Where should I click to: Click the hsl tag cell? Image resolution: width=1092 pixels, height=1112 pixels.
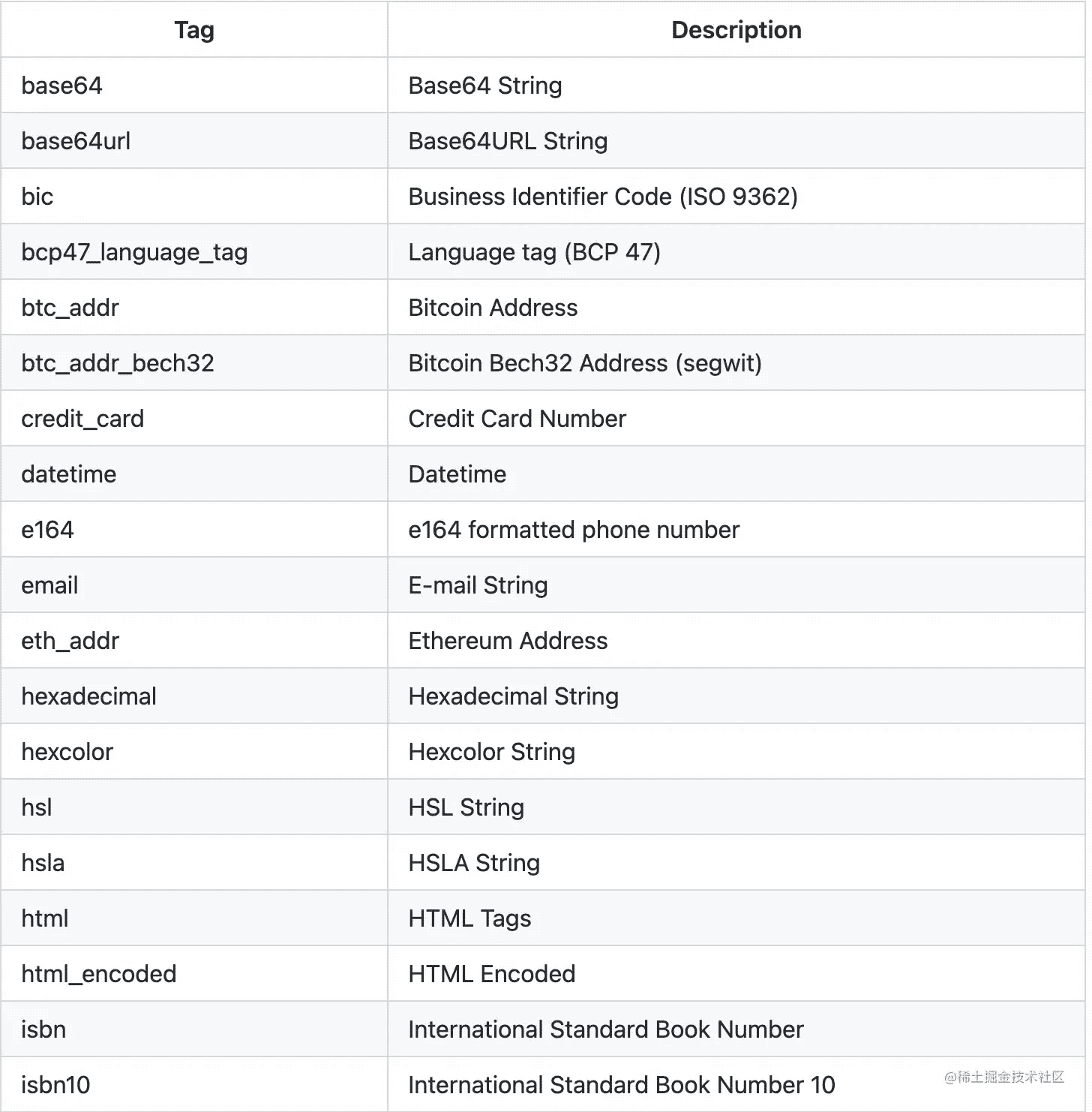point(37,807)
